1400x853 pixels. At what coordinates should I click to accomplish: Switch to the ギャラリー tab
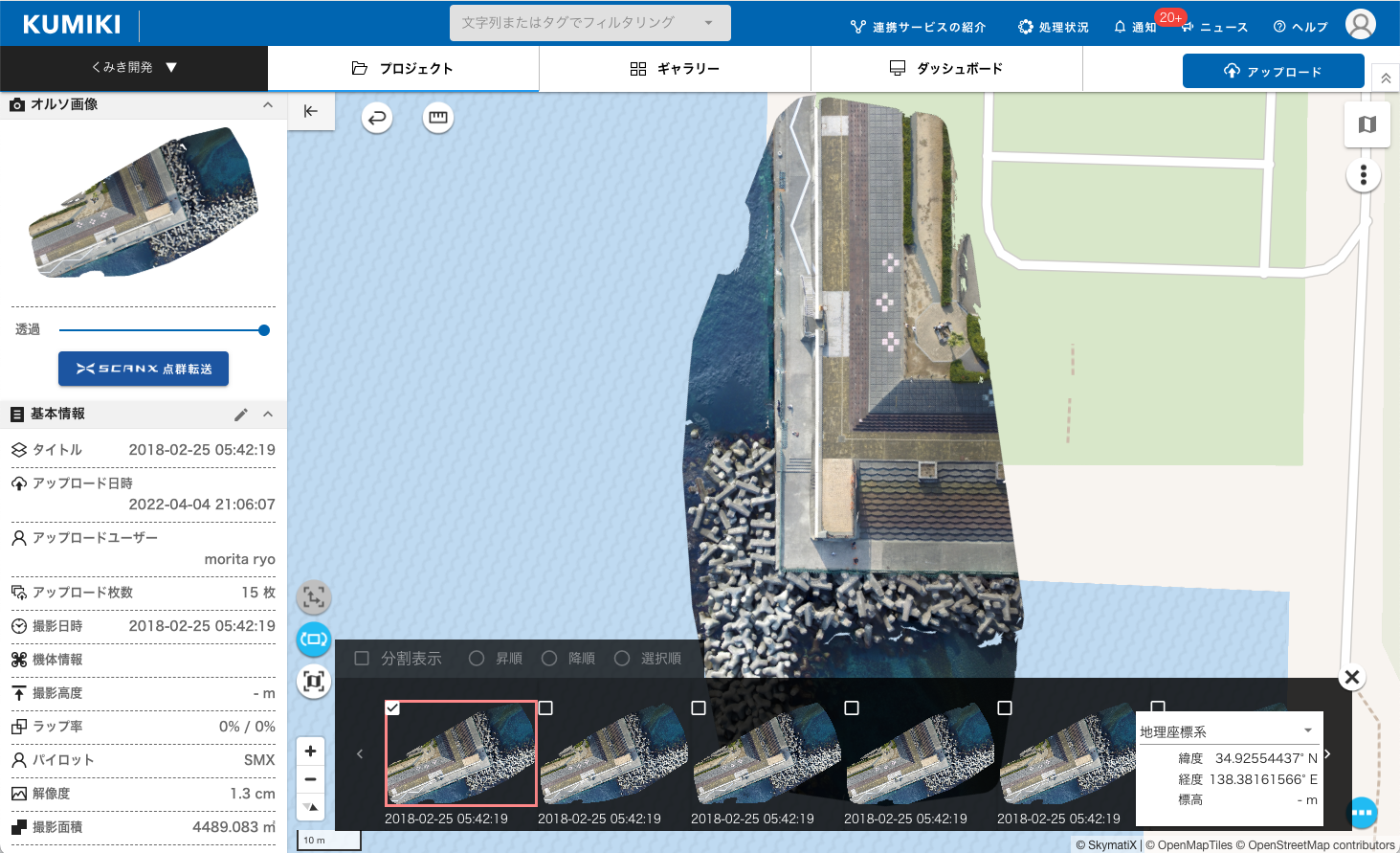coord(675,69)
